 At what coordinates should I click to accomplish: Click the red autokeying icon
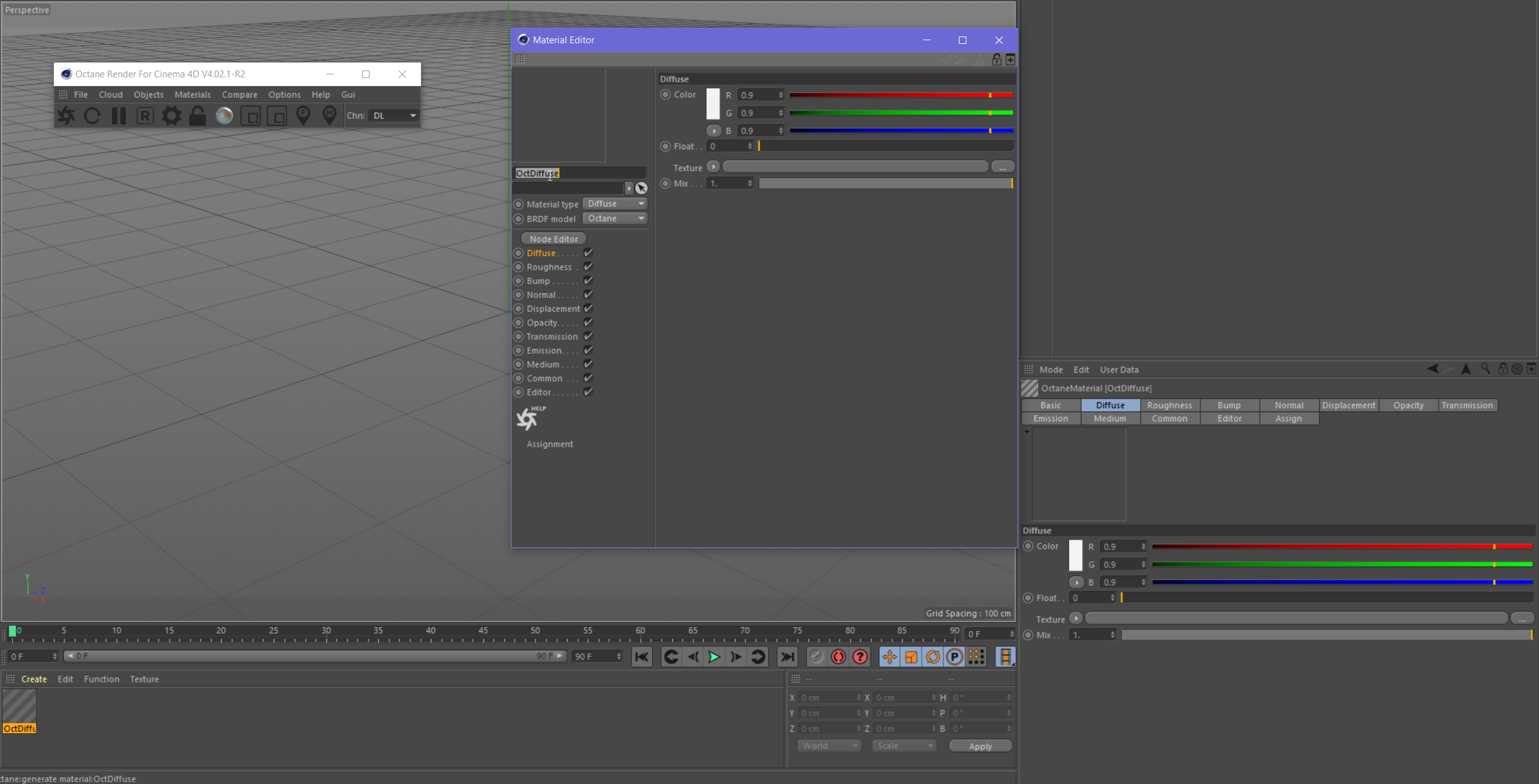coord(838,657)
